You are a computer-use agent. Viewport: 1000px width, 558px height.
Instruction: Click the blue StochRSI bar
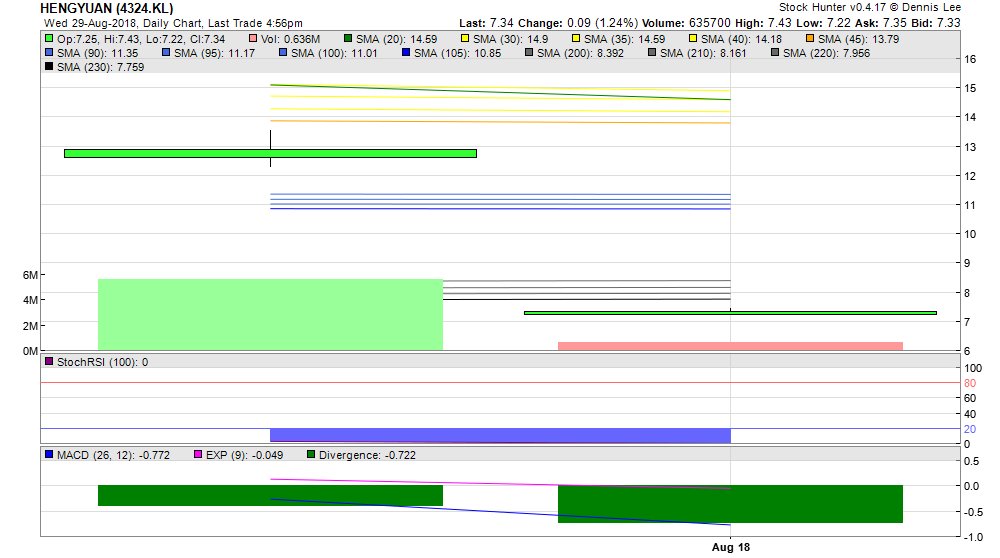500,436
